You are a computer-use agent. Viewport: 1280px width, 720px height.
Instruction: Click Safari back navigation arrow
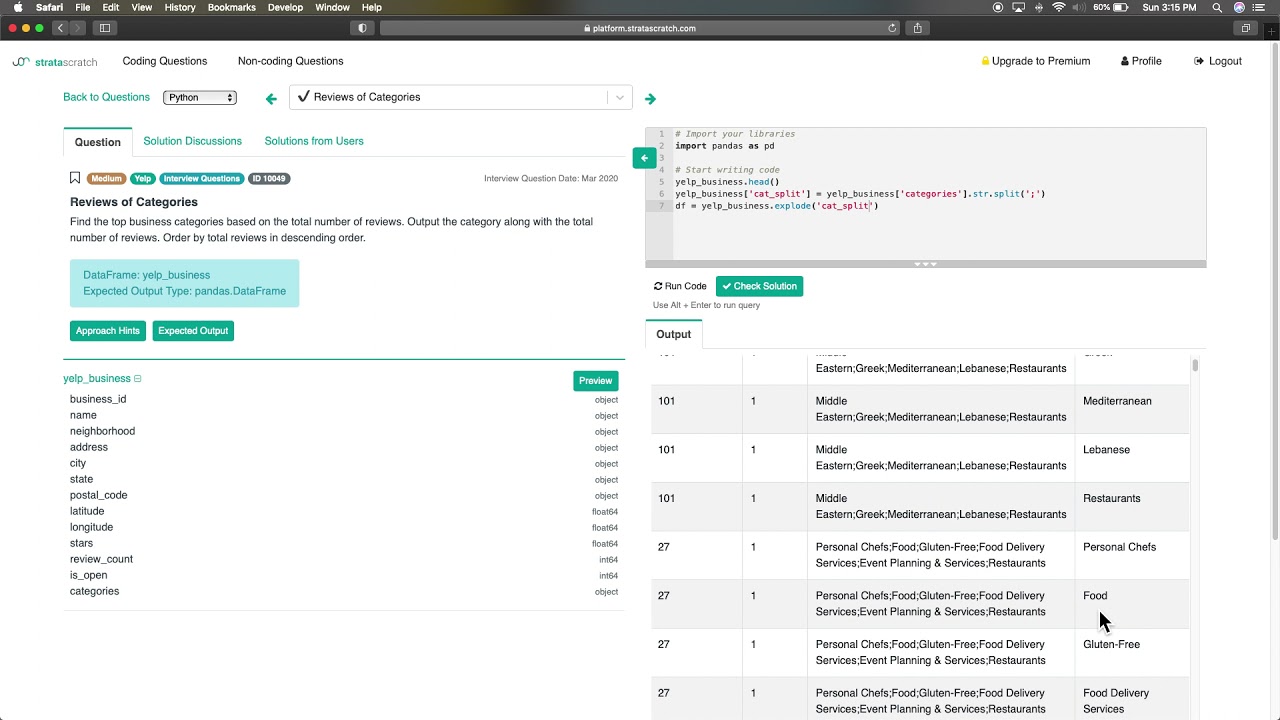point(60,28)
